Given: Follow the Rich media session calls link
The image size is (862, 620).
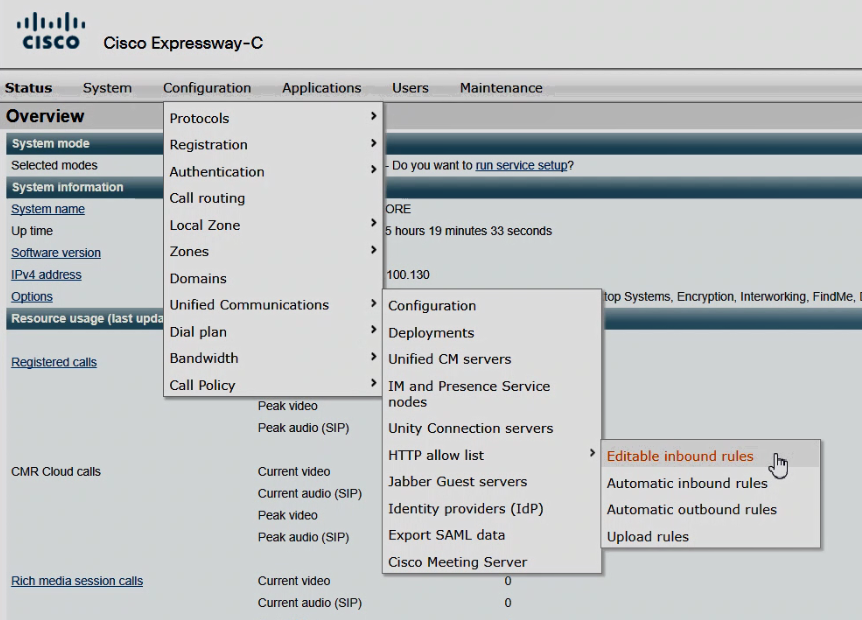Looking at the screenshot, I should 77,581.
